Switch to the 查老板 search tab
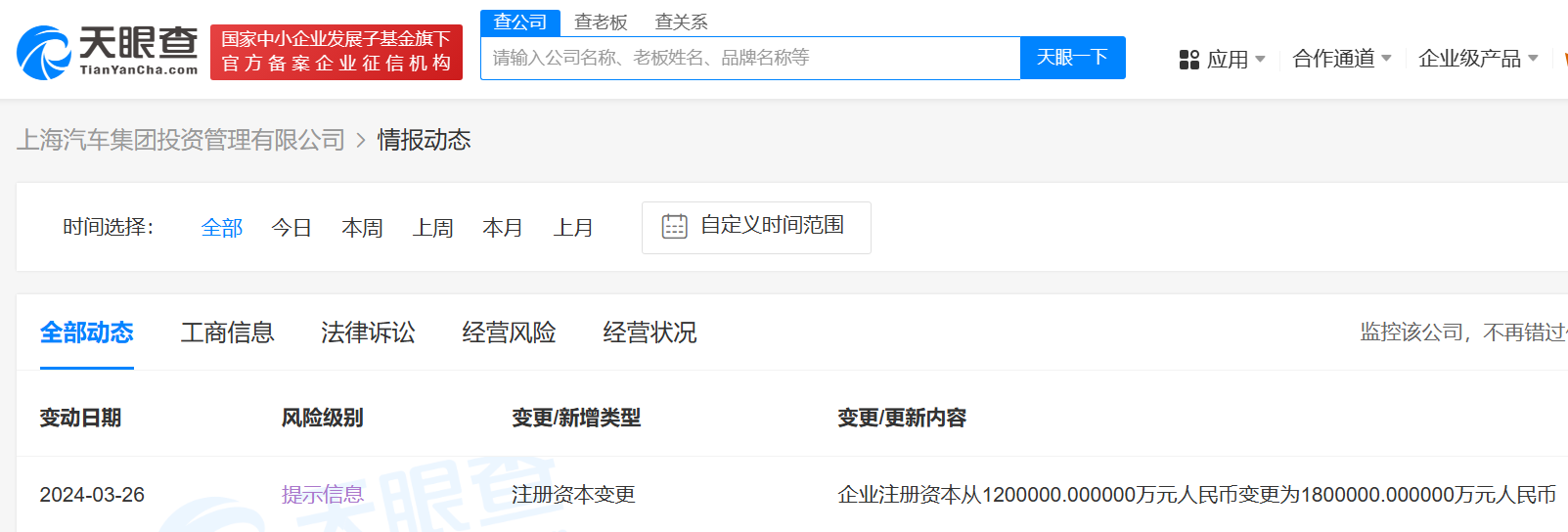 coord(601,22)
